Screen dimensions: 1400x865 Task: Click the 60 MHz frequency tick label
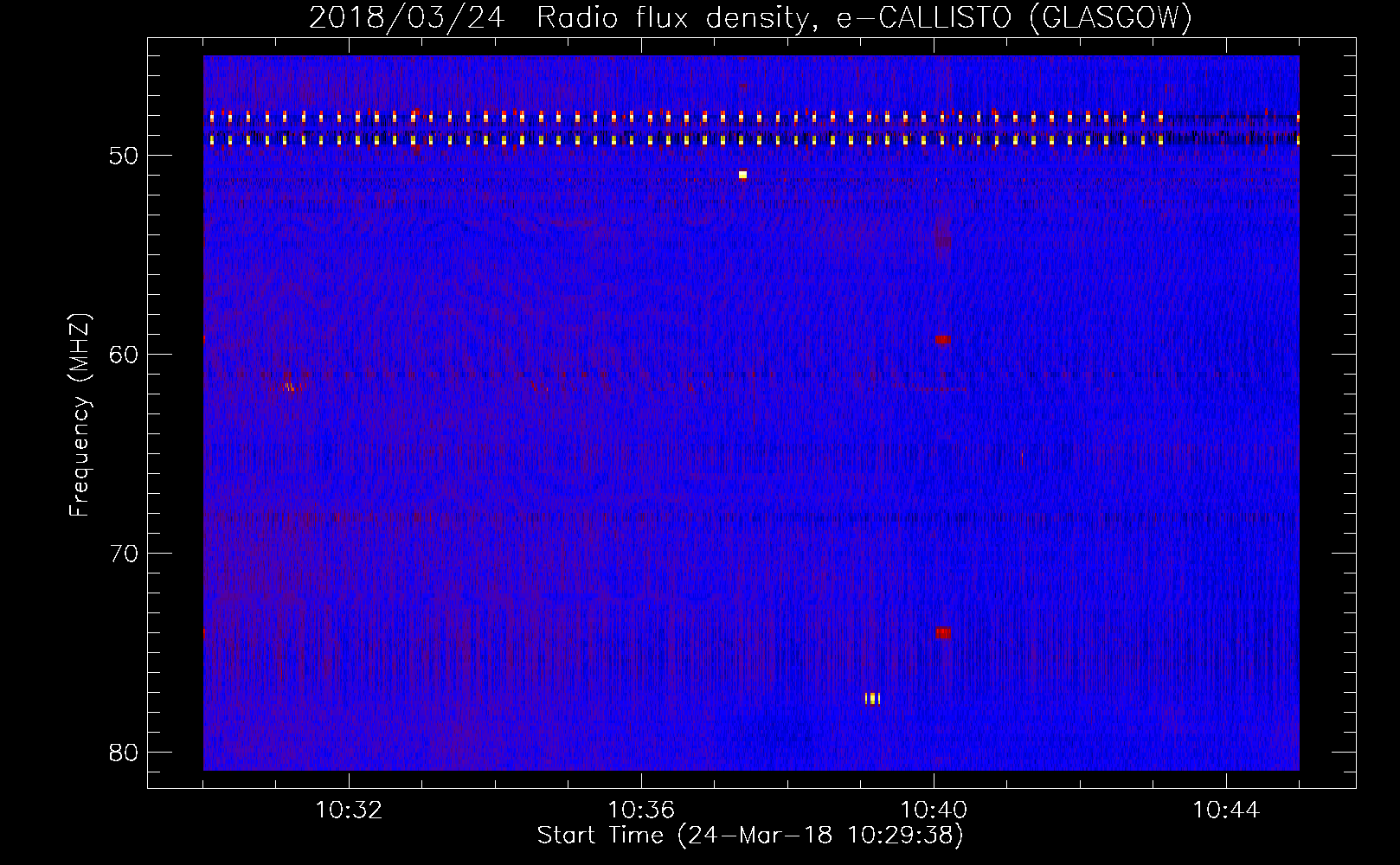(x=125, y=355)
